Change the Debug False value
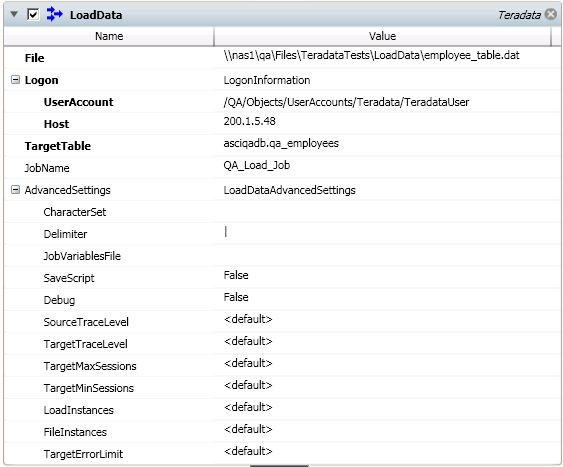Screen dimensions: 563x467 point(236,297)
